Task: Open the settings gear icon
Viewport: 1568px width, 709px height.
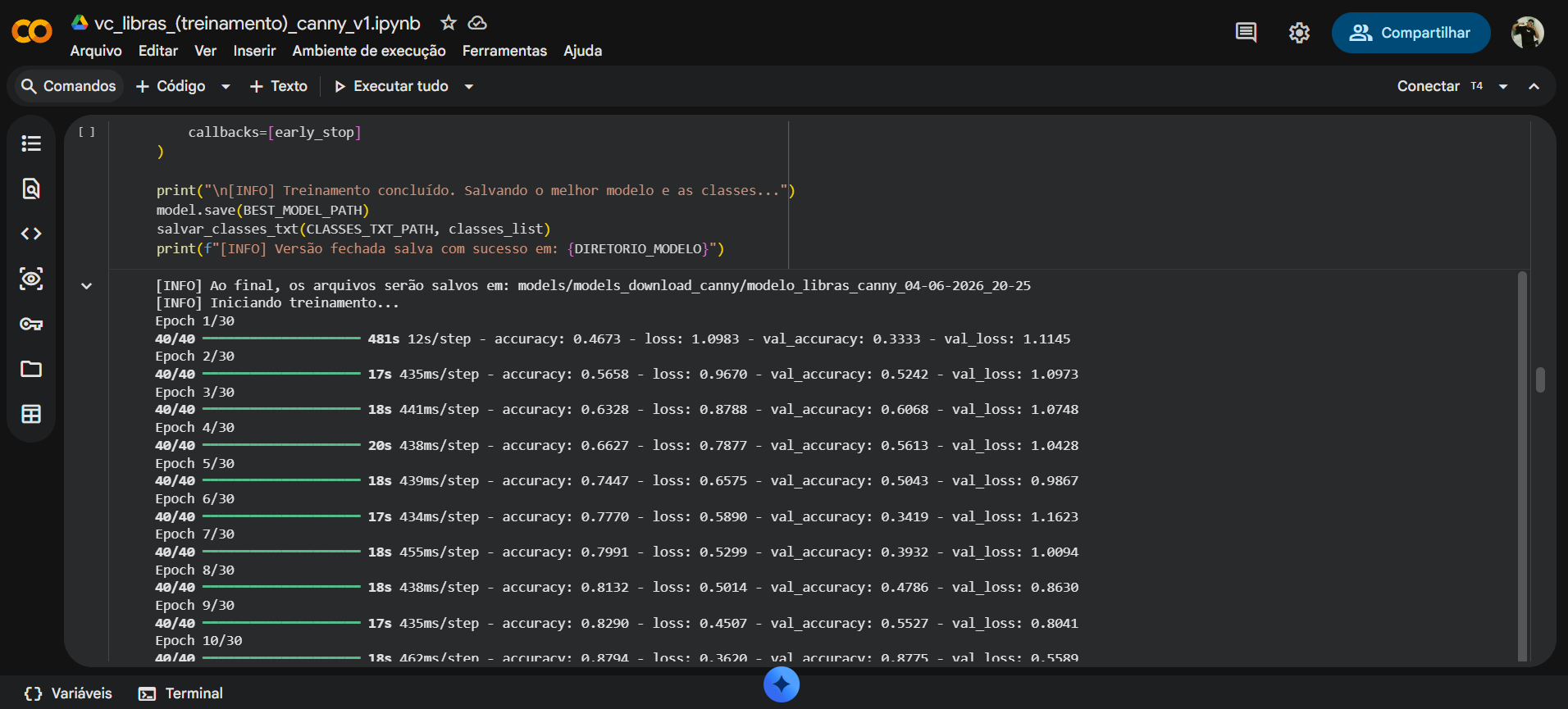Action: click(x=1299, y=33)
